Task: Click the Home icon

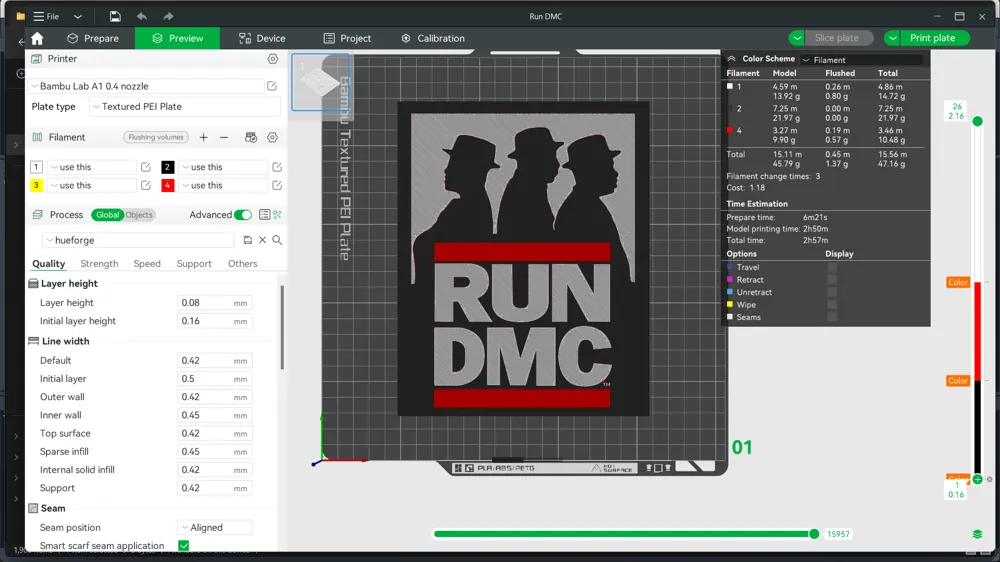Action: tap(37, 38)
